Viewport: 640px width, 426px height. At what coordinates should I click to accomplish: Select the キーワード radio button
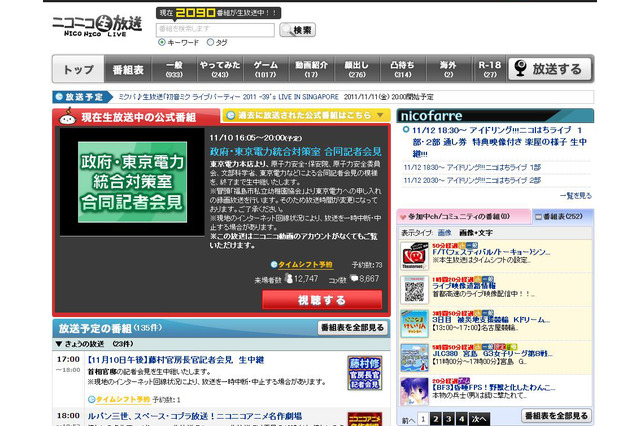pyautogui.click(x=162, y=42)
